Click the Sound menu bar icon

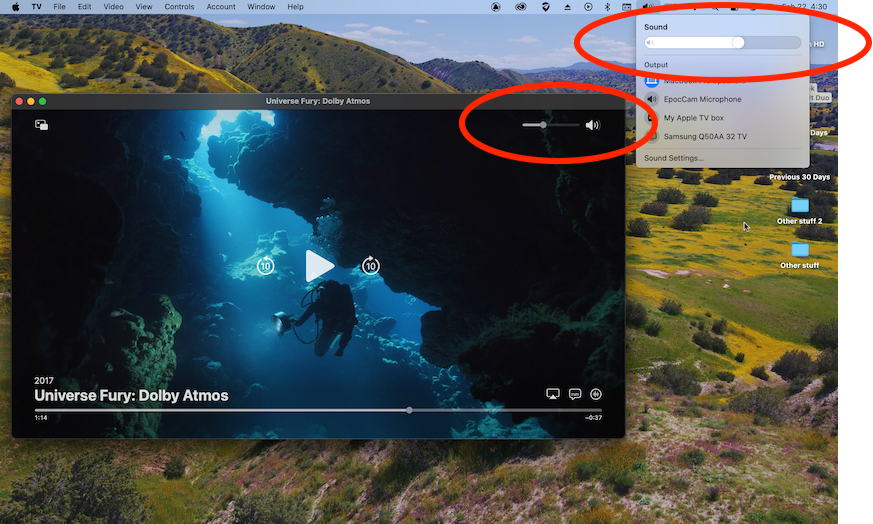tap(648, 7)
